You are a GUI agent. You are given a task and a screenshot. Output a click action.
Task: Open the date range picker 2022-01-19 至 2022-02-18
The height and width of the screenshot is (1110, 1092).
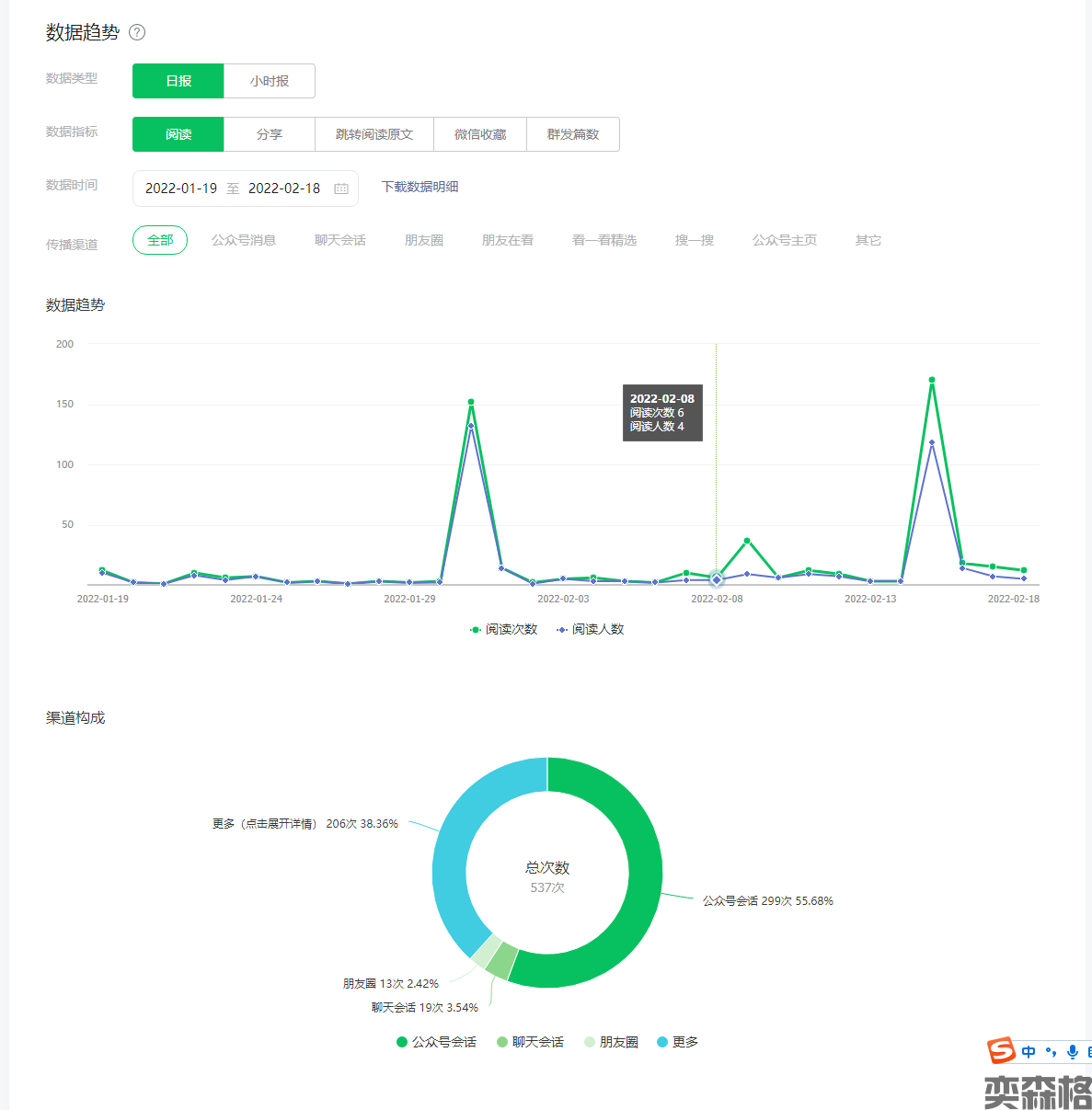tap(233, 189)
